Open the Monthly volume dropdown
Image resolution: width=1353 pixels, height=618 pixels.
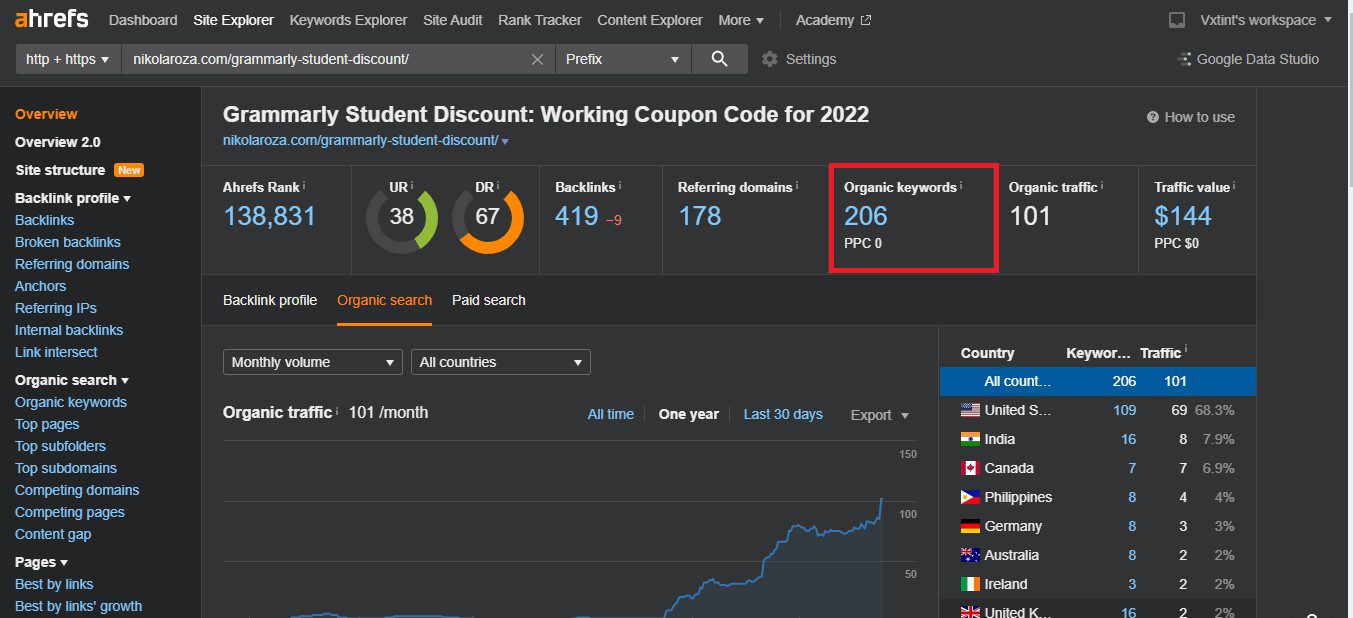click(x=312, y=362)
